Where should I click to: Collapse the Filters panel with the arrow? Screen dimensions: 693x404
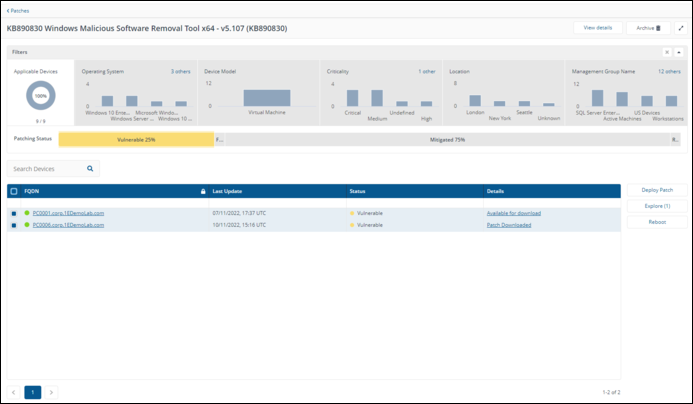(679, 51)
